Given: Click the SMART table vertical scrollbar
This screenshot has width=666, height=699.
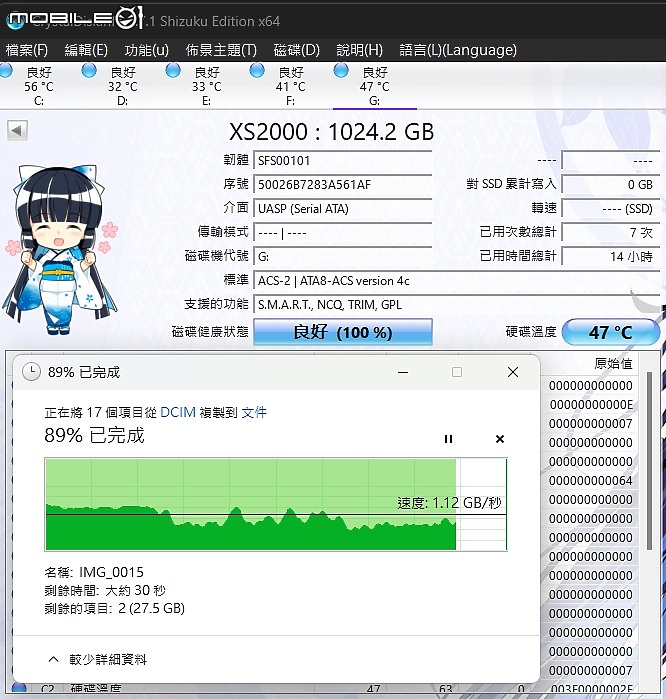Looking at the screenshot, I should click(650, 461).
